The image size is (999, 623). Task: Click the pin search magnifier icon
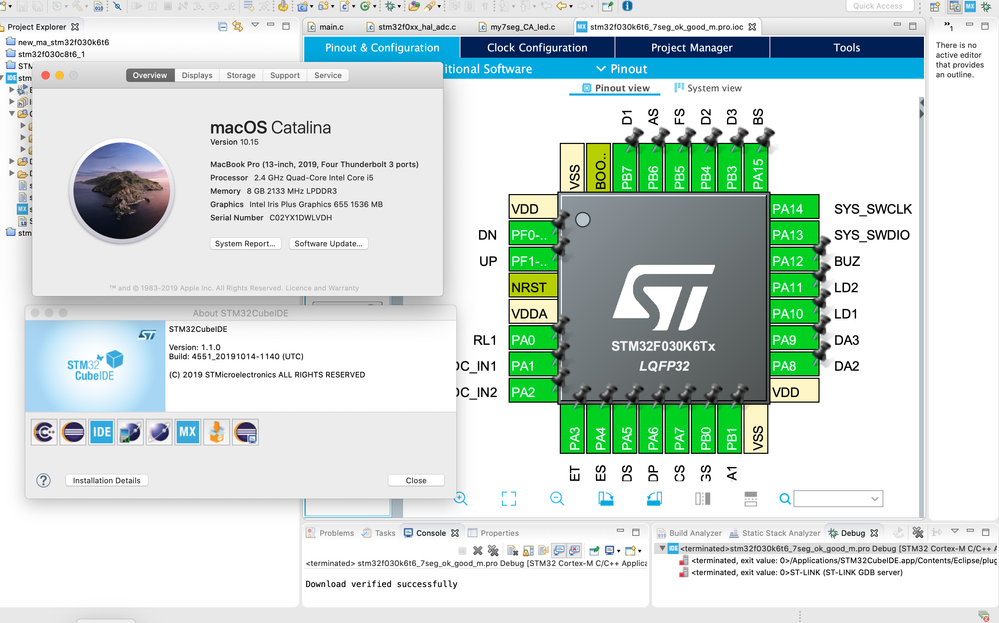(785, 499)
